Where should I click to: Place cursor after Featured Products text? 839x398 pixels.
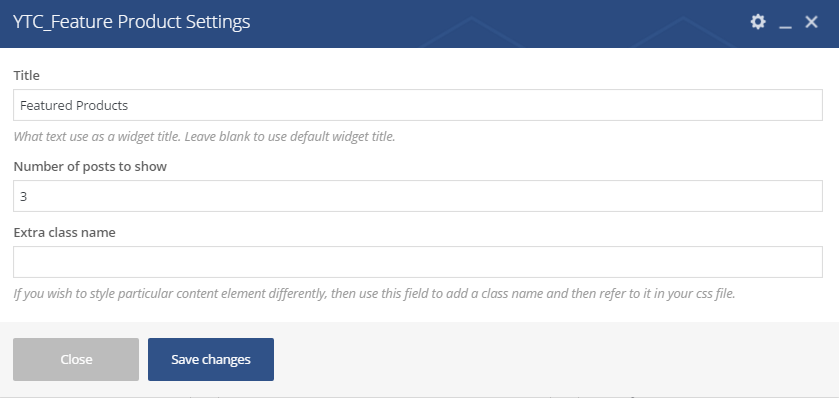point(129,105)
